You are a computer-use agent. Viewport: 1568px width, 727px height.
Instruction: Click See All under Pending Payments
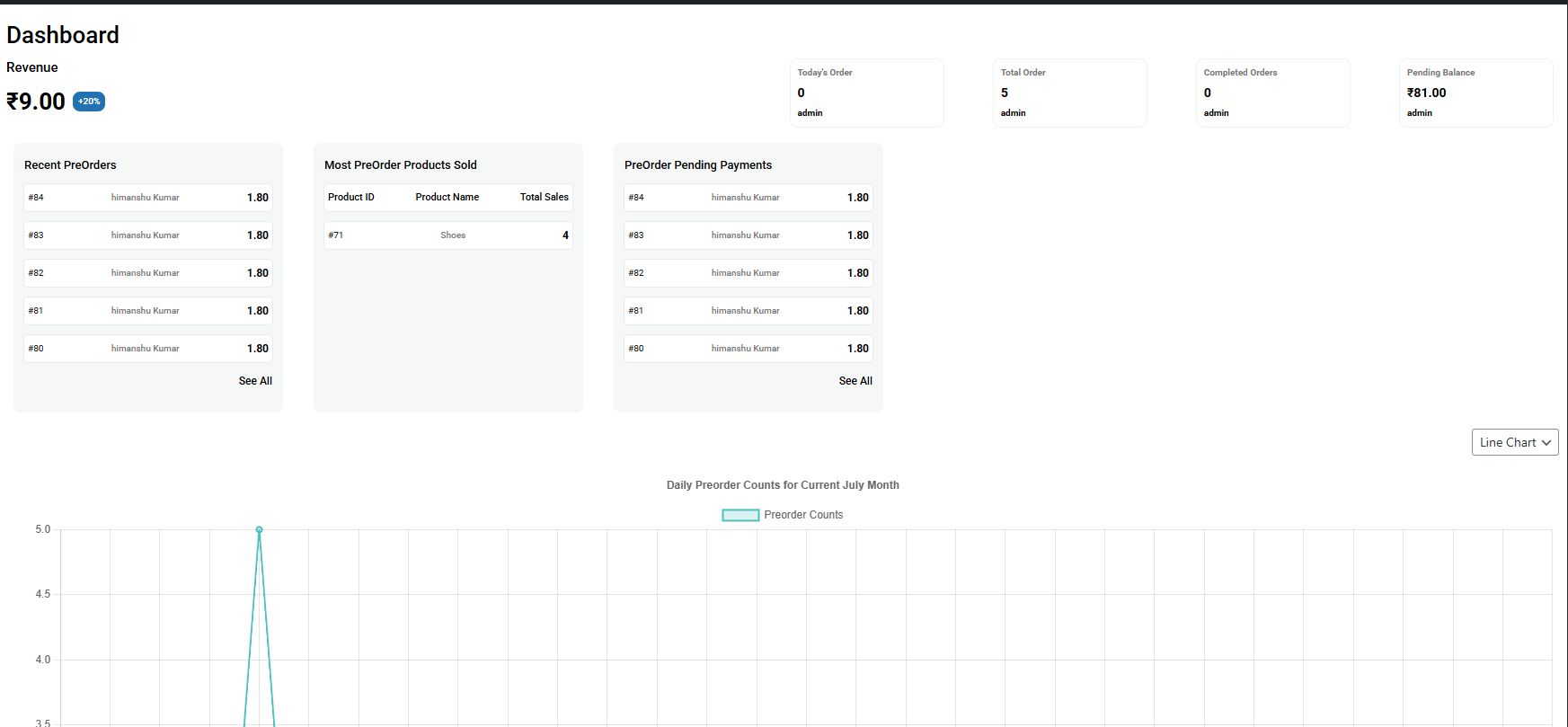point(855,381)
